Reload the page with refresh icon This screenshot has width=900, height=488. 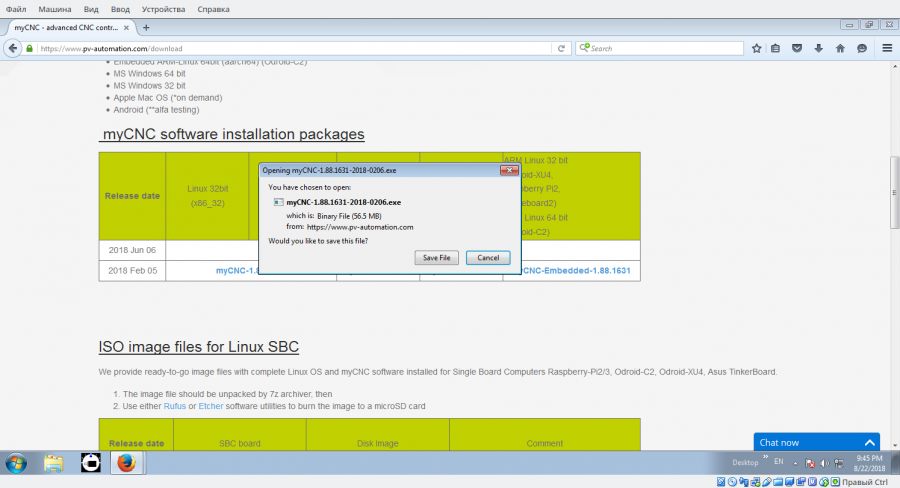pos(561,48)
